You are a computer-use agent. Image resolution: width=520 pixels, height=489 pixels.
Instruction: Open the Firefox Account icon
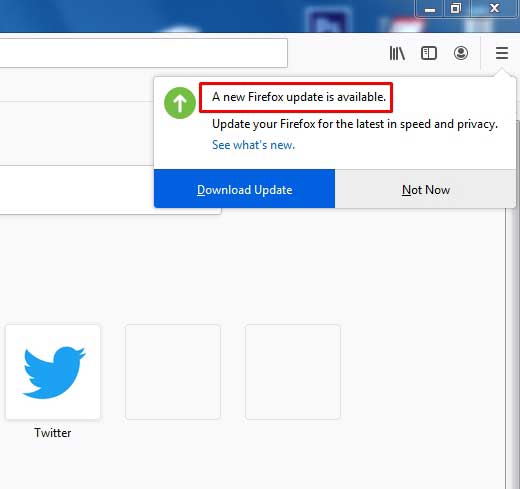461,53
